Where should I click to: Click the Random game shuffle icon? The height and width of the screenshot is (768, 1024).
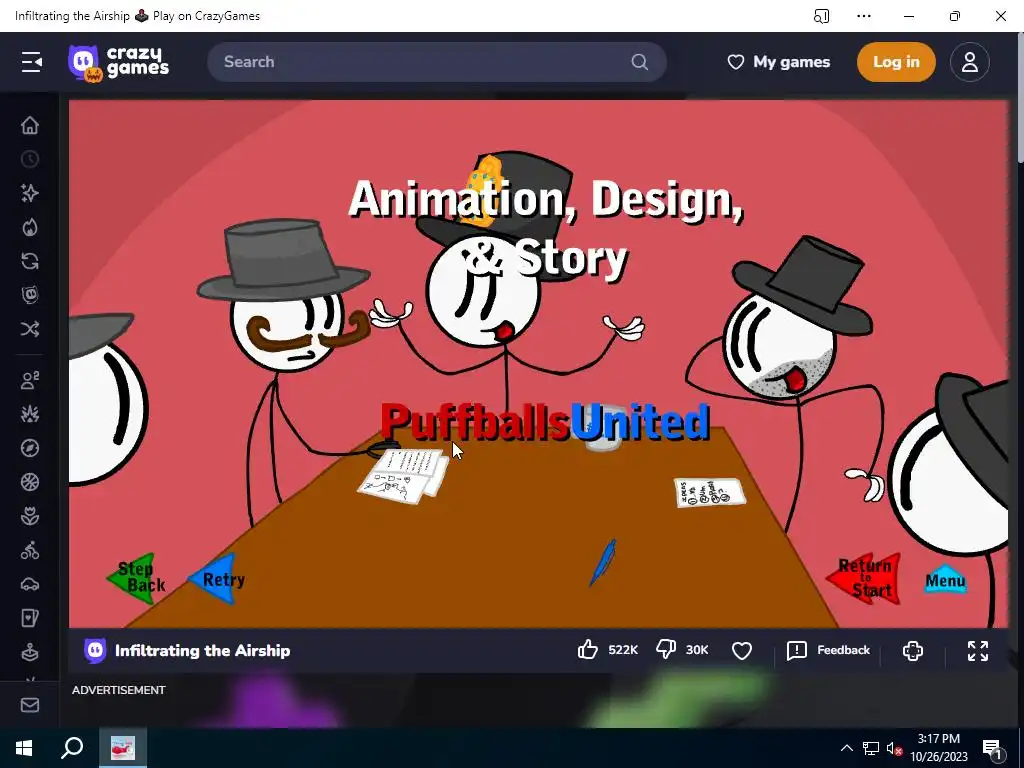(30, 328)
